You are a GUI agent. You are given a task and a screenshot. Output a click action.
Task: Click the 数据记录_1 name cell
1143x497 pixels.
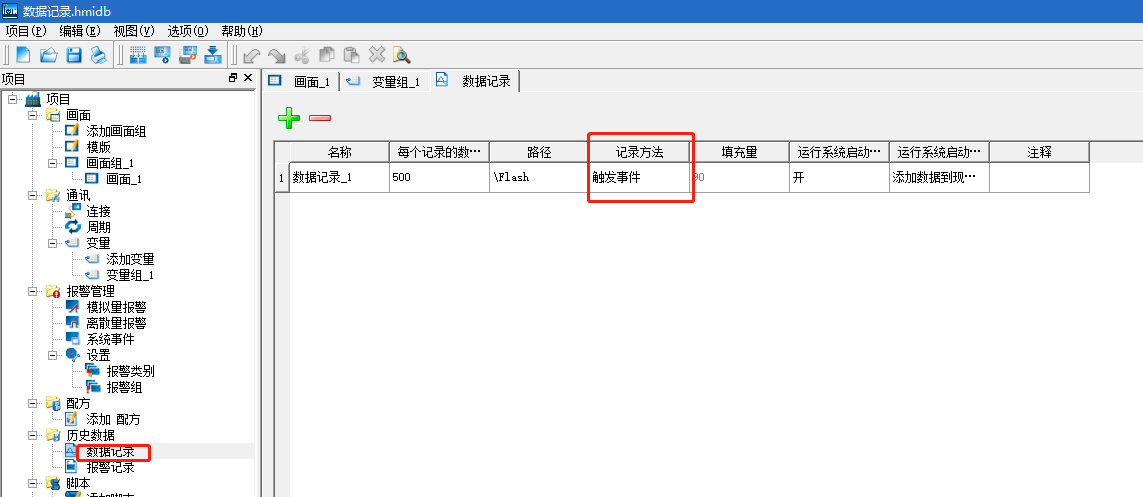point(339,177)
